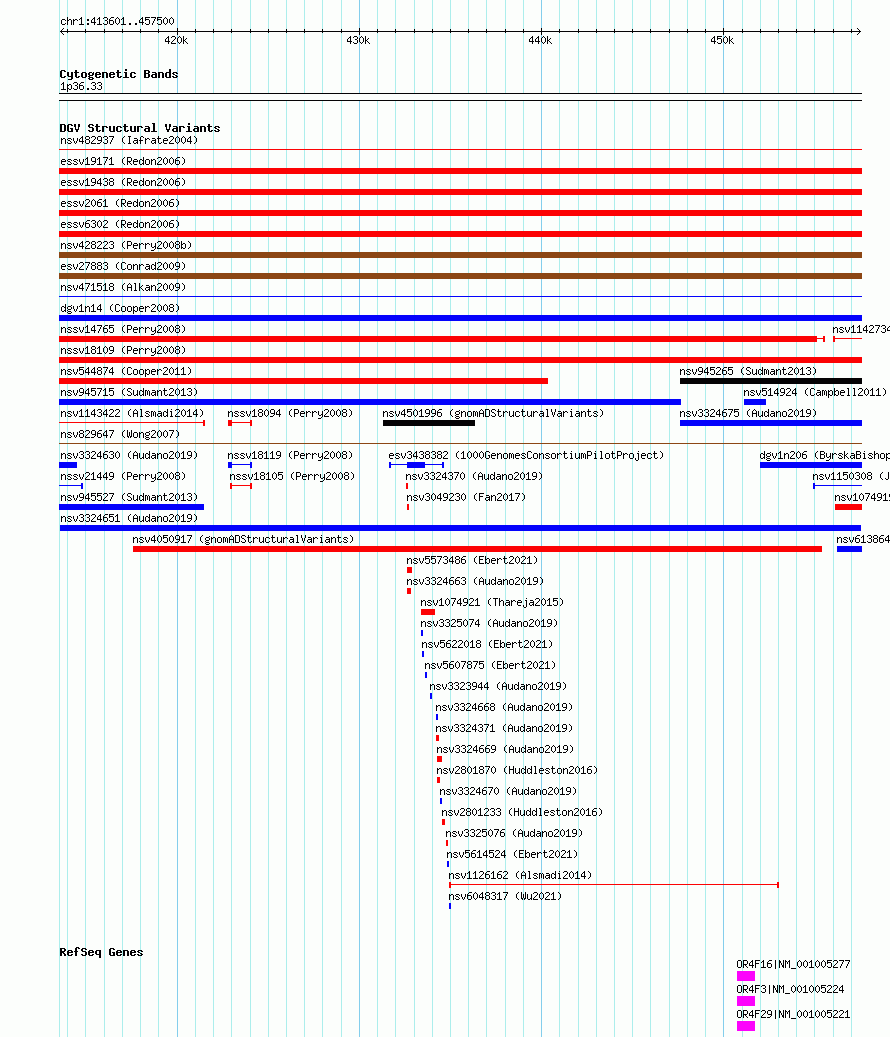Select nsv3323944 (Audano2019) label
890x1037 pixels.
498,686
